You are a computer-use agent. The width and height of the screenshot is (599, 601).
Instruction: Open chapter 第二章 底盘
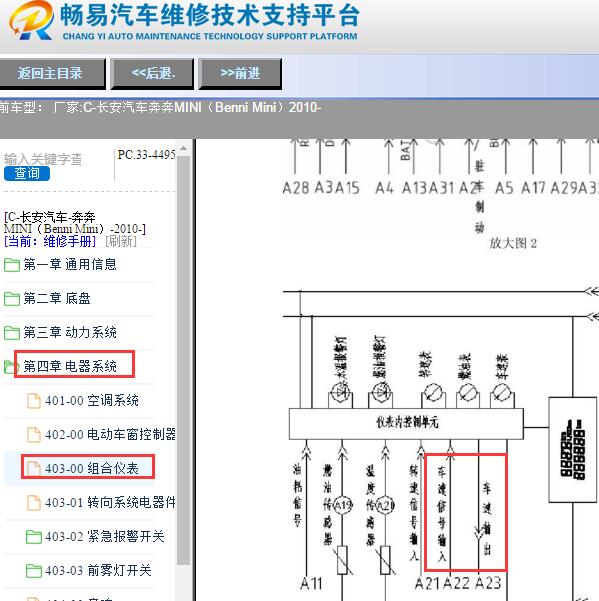click(57, 299)
